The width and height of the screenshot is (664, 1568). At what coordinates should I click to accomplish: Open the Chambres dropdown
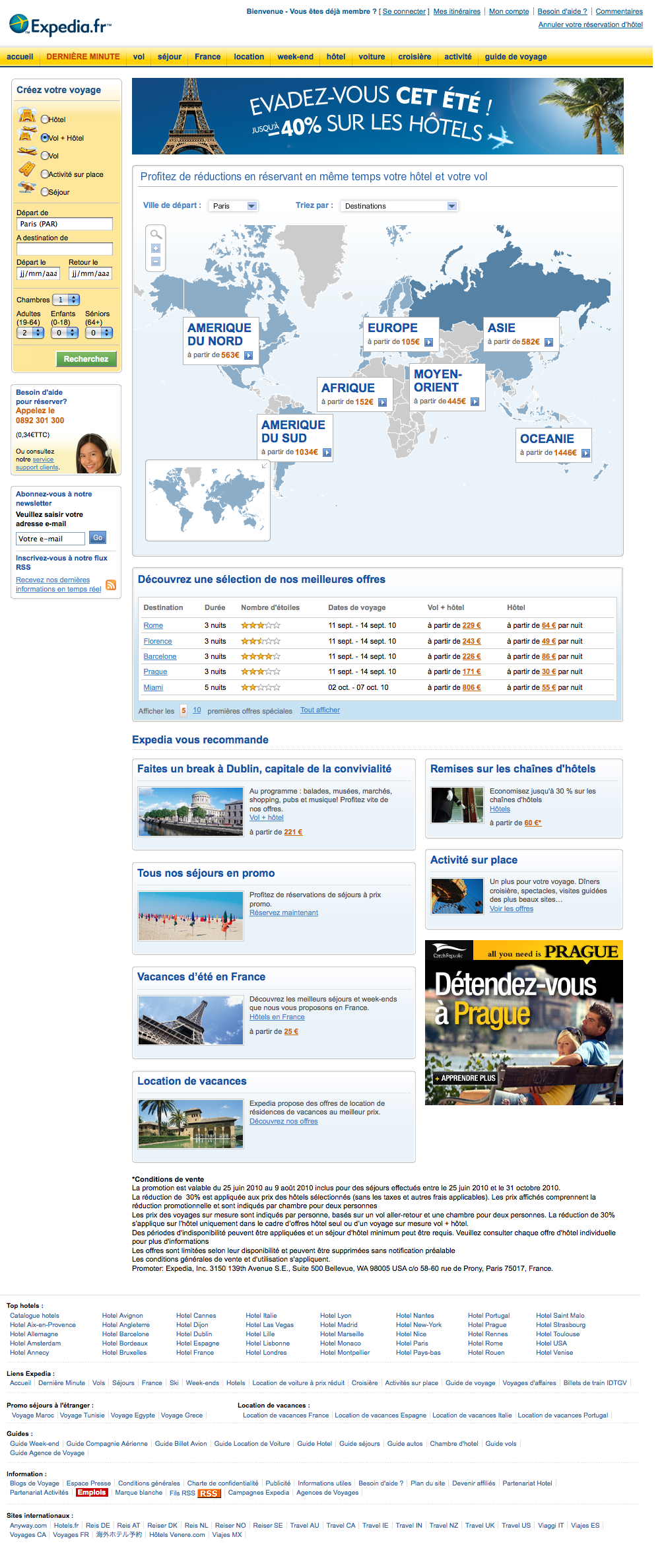click(x=66, y=300)
